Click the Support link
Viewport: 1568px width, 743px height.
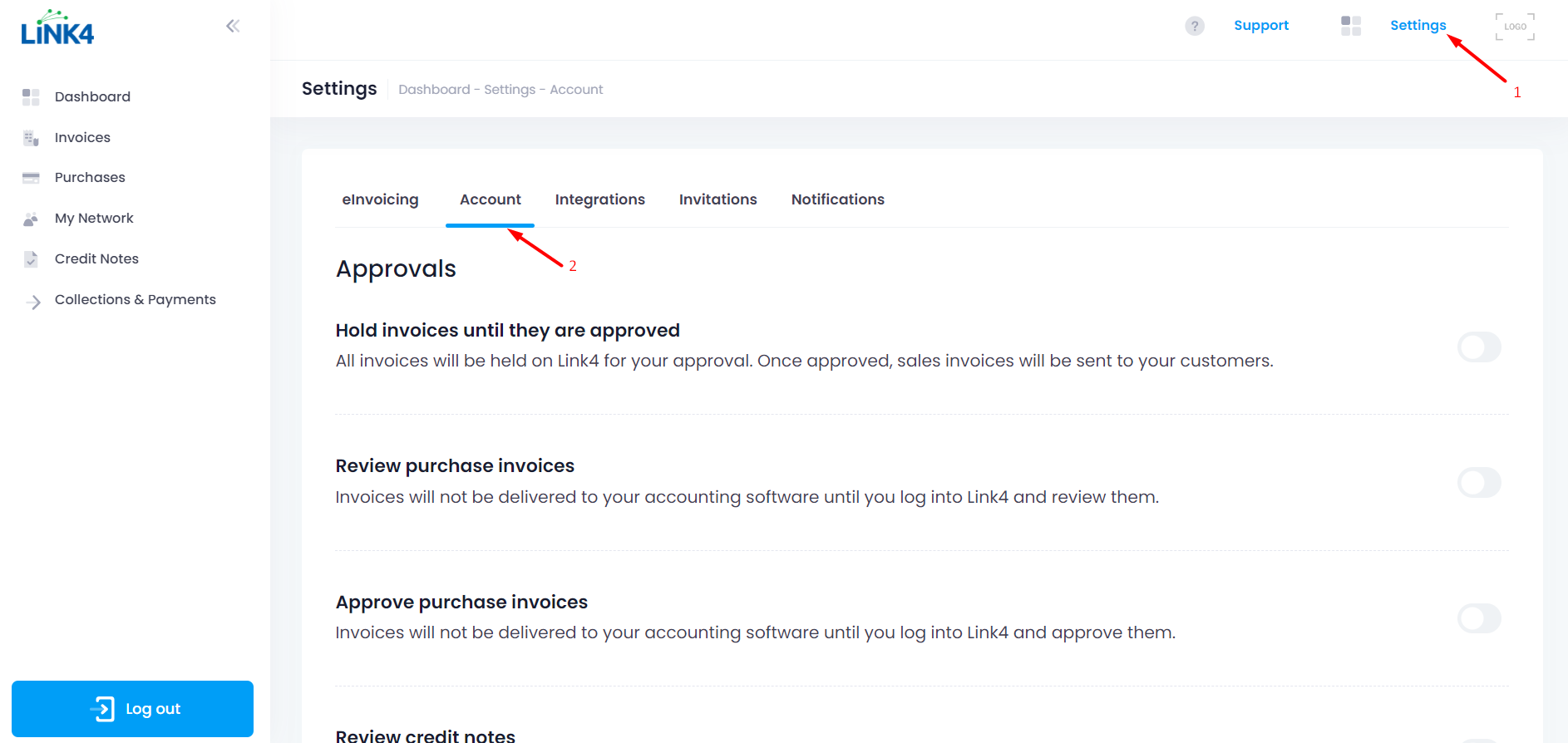click(x=1261, y=25)
